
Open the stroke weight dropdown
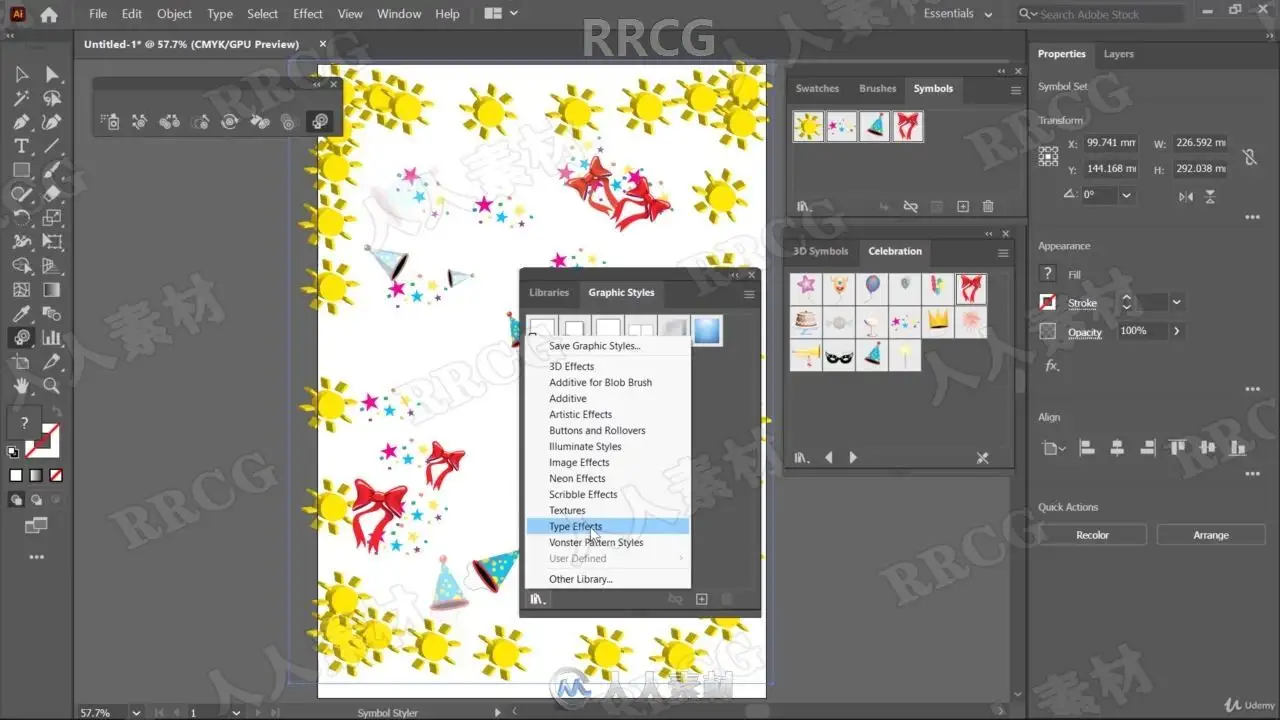coord(1177,302)
